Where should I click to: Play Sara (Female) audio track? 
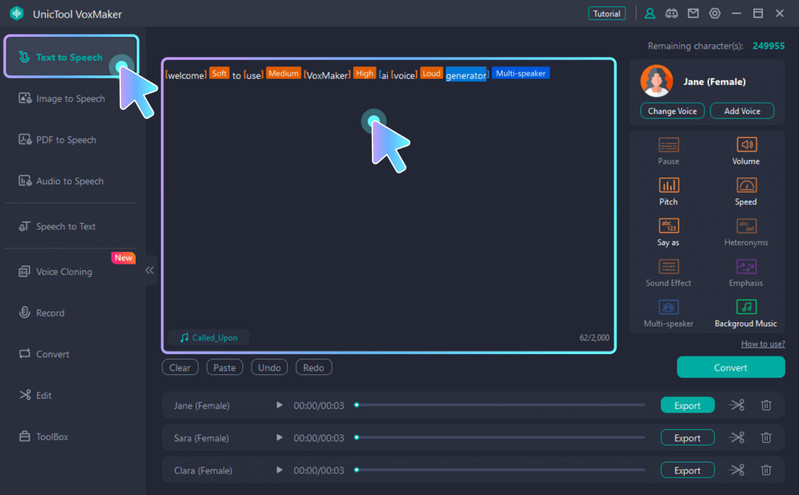point(279,438)
